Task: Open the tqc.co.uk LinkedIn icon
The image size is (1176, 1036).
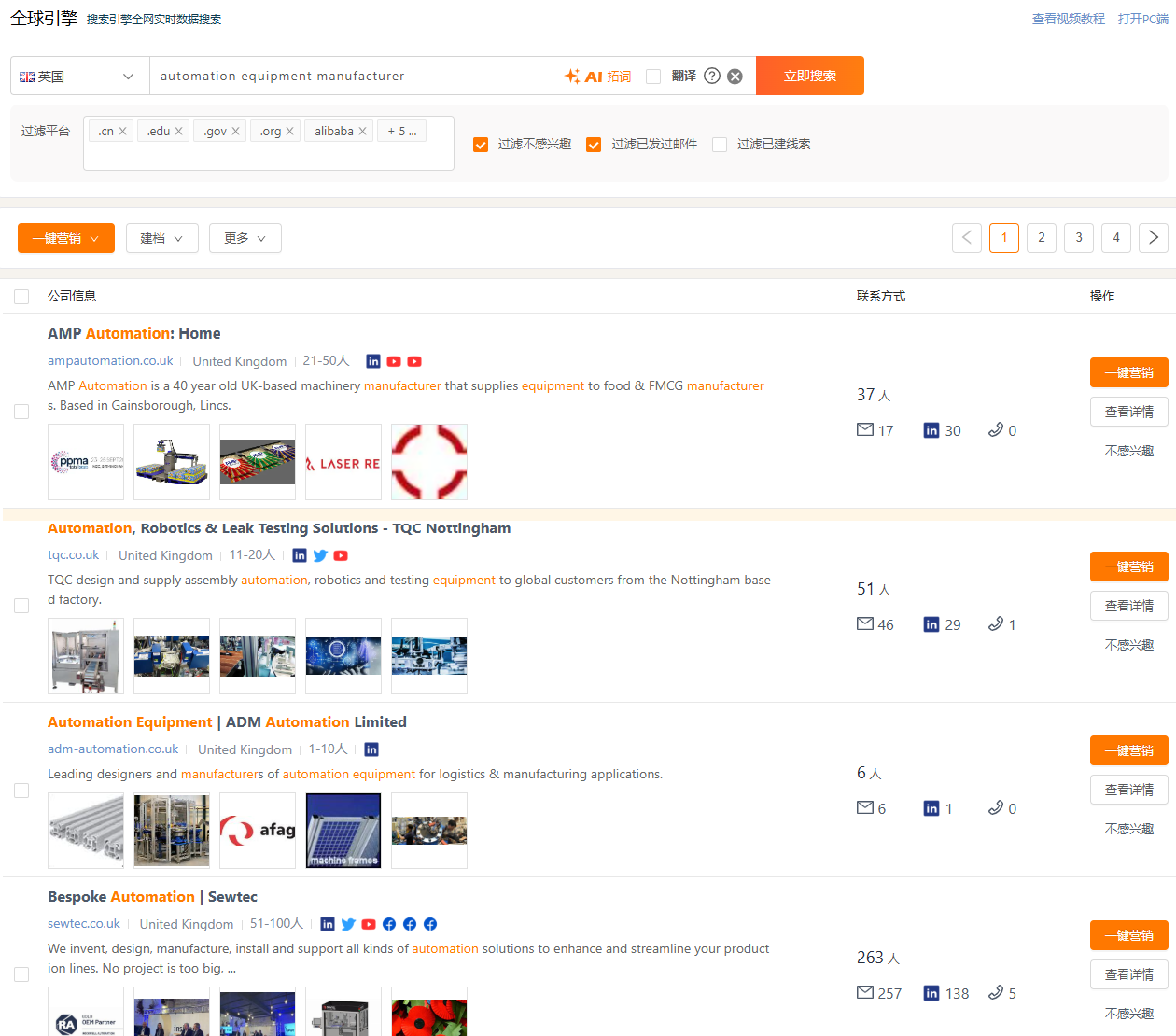Action: pos(300,555)
